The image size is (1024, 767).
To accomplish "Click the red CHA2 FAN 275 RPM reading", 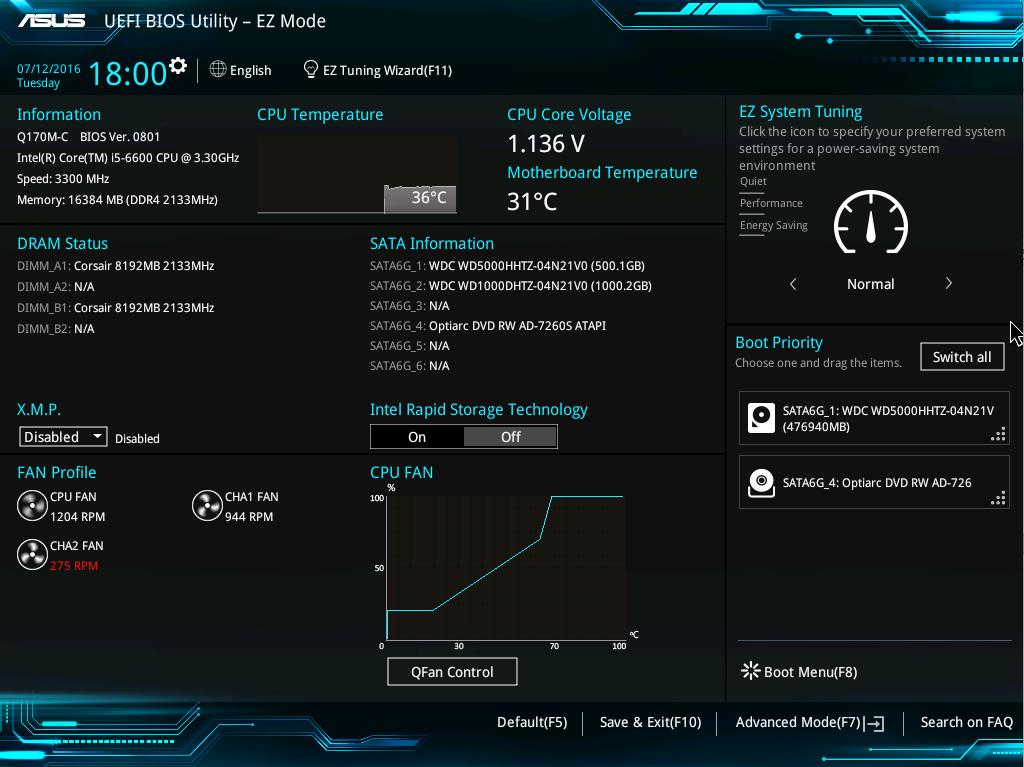I will [x=74, y=566].
